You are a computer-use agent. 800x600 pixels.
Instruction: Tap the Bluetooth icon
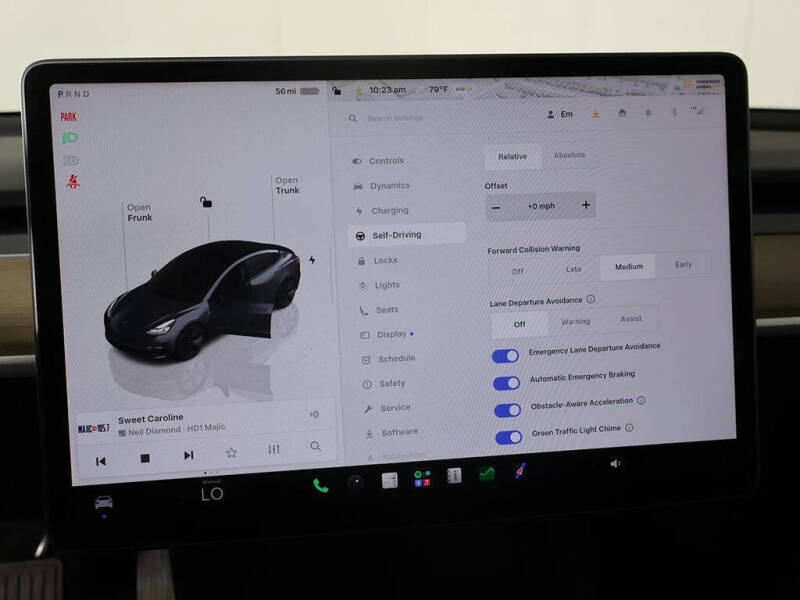tap(674, 111)
